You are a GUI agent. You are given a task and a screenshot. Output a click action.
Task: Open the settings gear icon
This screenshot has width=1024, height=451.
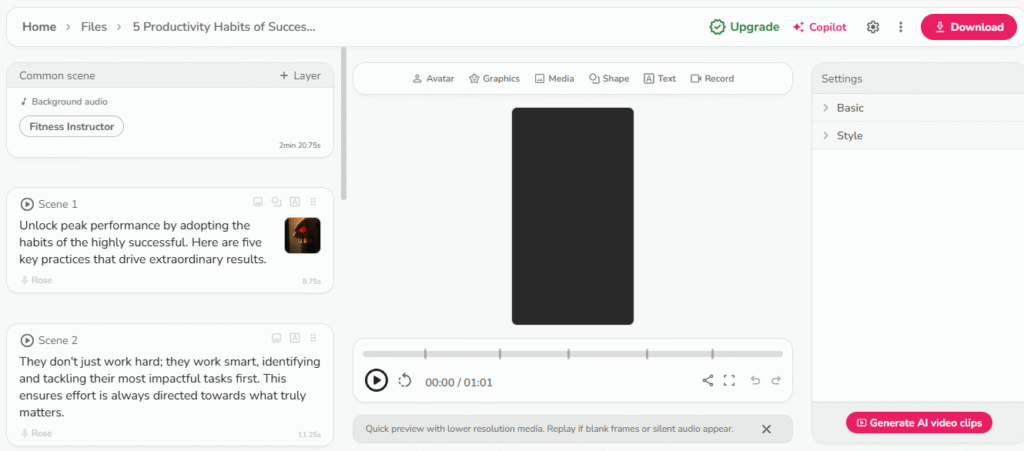pos(872,27)
